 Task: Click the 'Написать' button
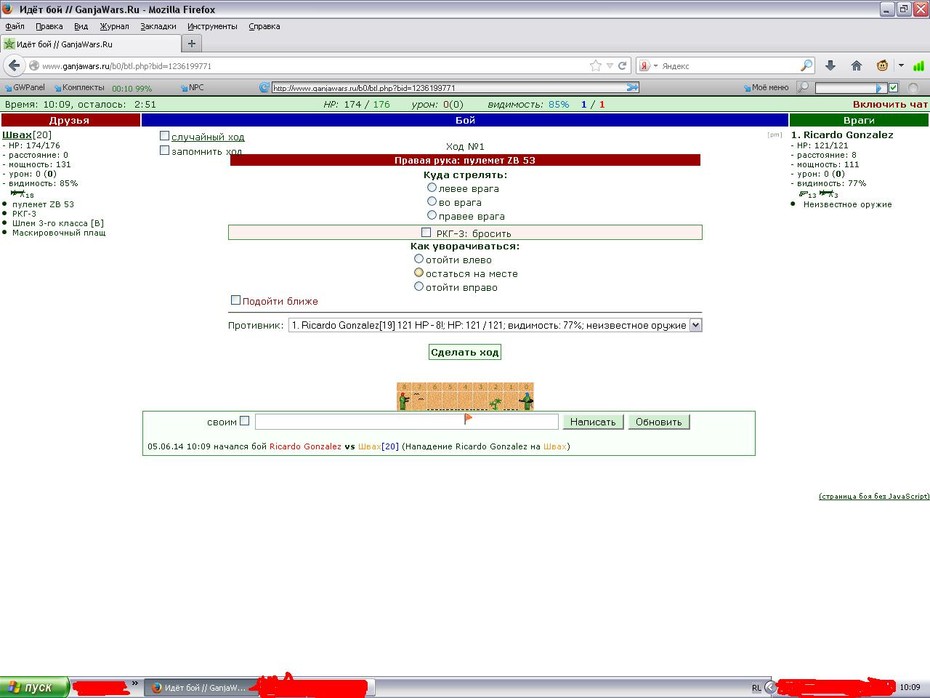[593, 422]
